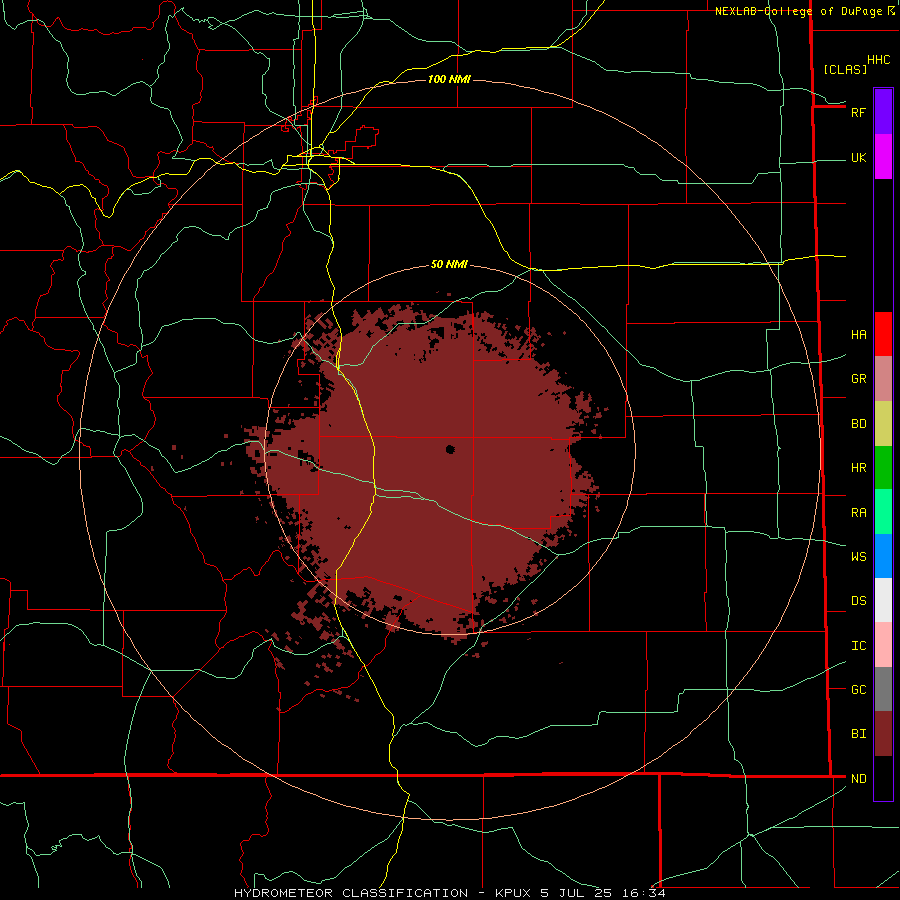Select the white DS dry snow swatch
Screen dimensions: 900x900
883,600
